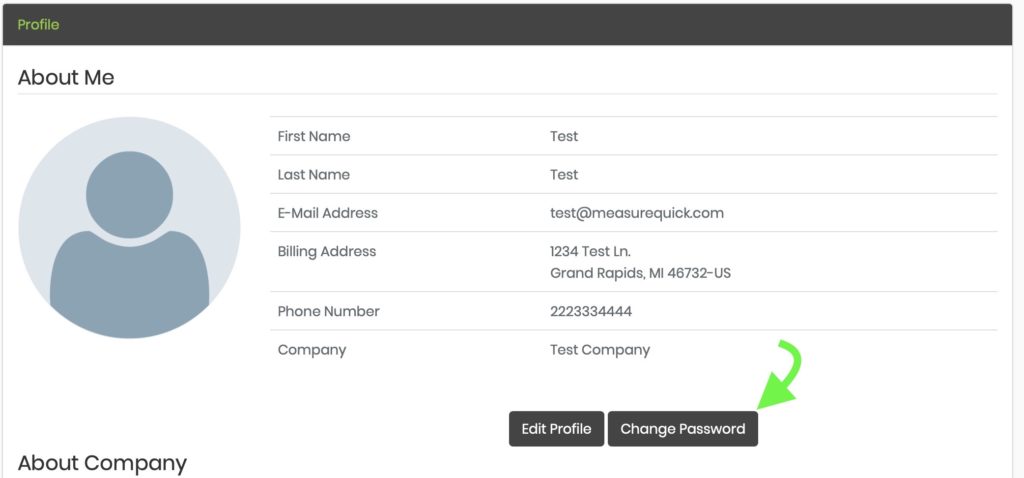Click the billing address 1234 Test Ln.
The height and width of the screenshot is (478, 1024).
pyautogui.click(x=590, y=251)
